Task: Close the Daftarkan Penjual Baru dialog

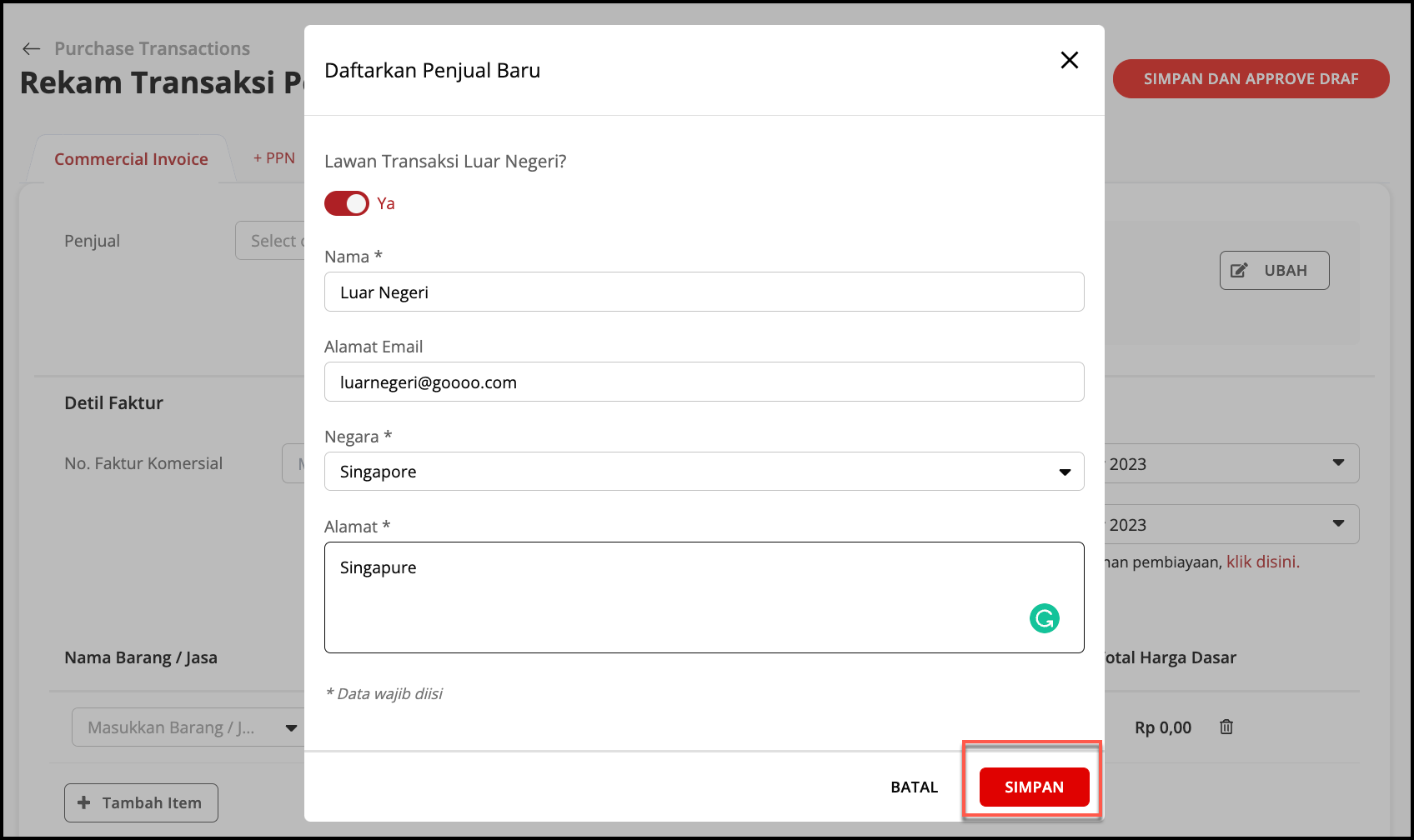Action: point(1070,60)
